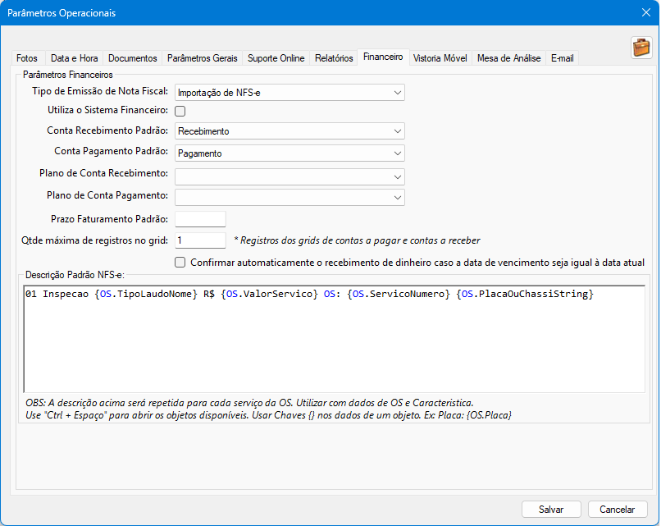Viewport: 660px width, 526px height.
Task: Close the Parâmetros Operacionais window
Action: (646, 13)
